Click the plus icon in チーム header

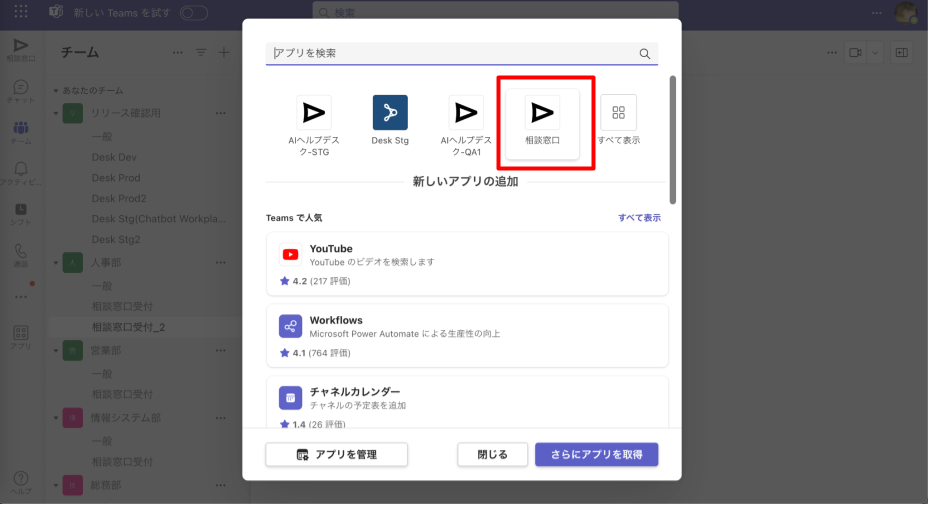tap(224, 53)
